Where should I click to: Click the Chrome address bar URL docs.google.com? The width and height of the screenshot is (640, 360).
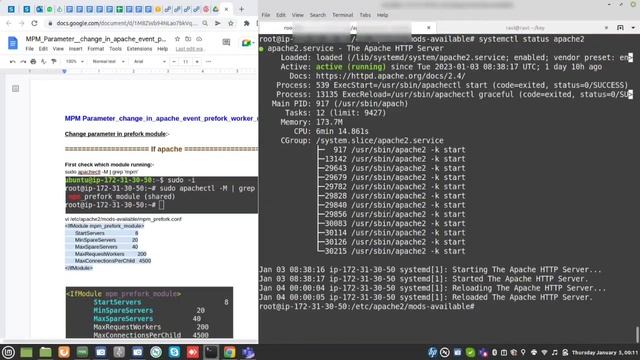[x=127, y=24]
